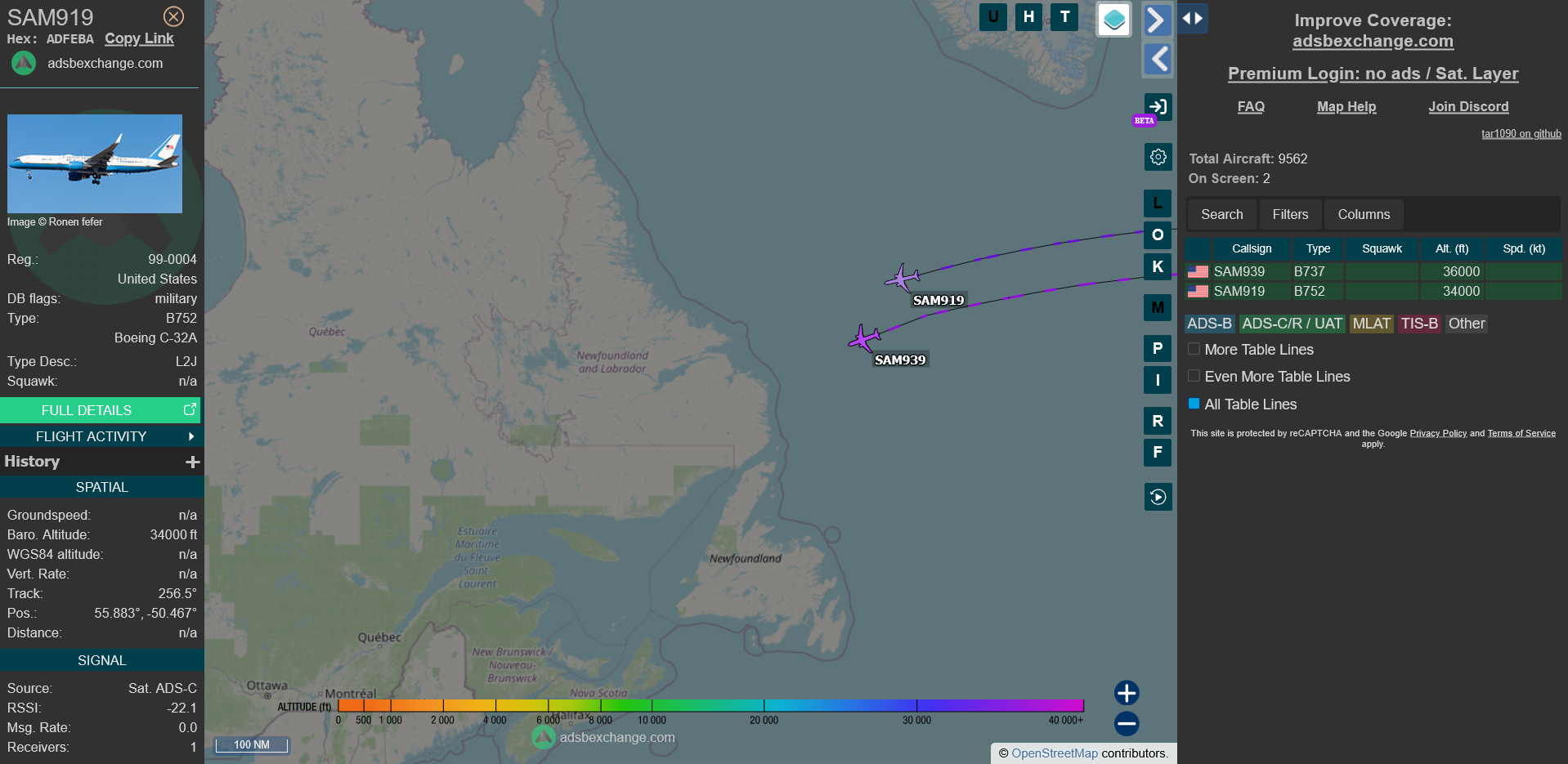Toggle the I map button
Image resolution: width=1568 pixels, height=764 pixels.
(x=1158, y=380)
